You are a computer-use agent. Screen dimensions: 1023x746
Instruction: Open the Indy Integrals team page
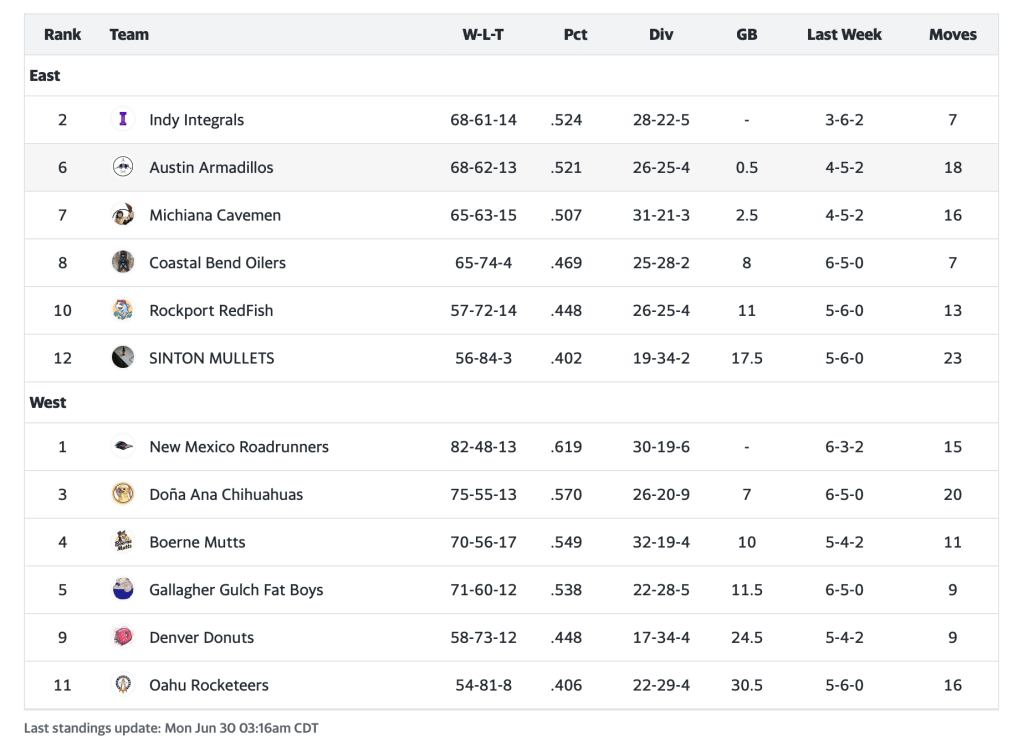point(196,120)
